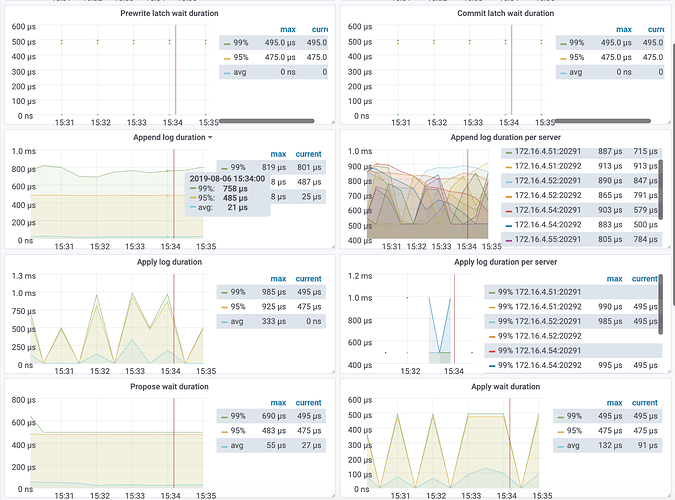Click green color line beside 99% in Propose wait legend
Image resolution: width=675 pixels, height=500 pixels.
point(224,417)
